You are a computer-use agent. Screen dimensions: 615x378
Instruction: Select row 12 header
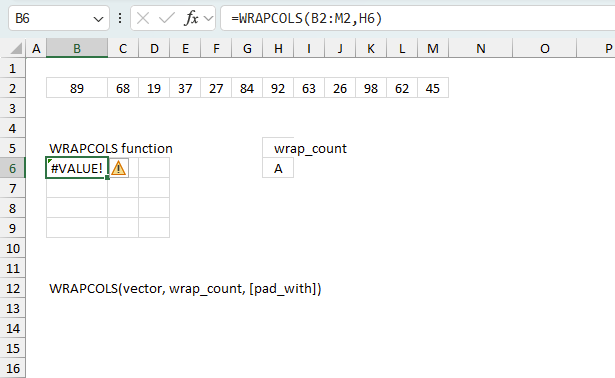point(13,289)
